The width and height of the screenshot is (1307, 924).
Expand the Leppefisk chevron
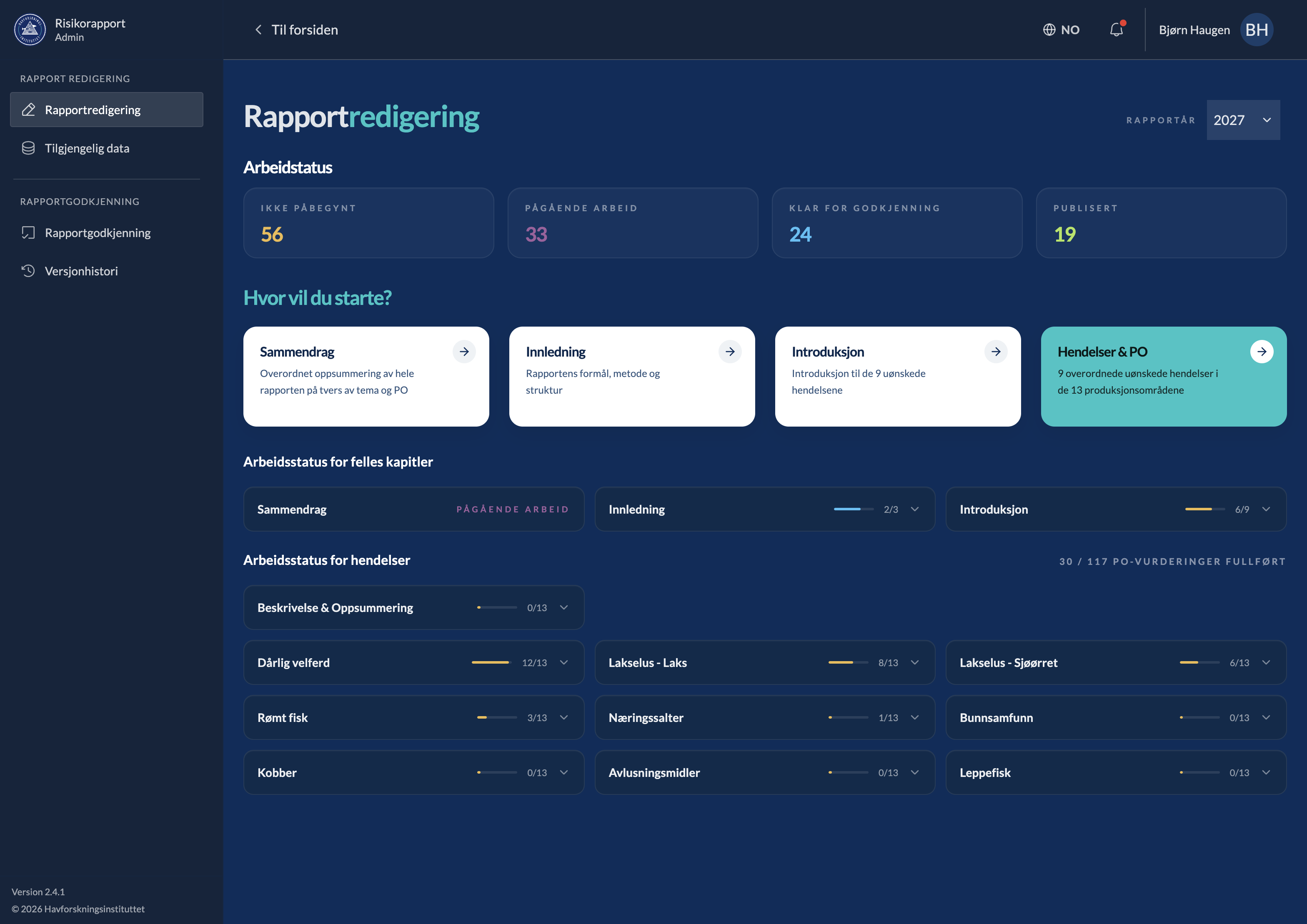pos(1266,773)
